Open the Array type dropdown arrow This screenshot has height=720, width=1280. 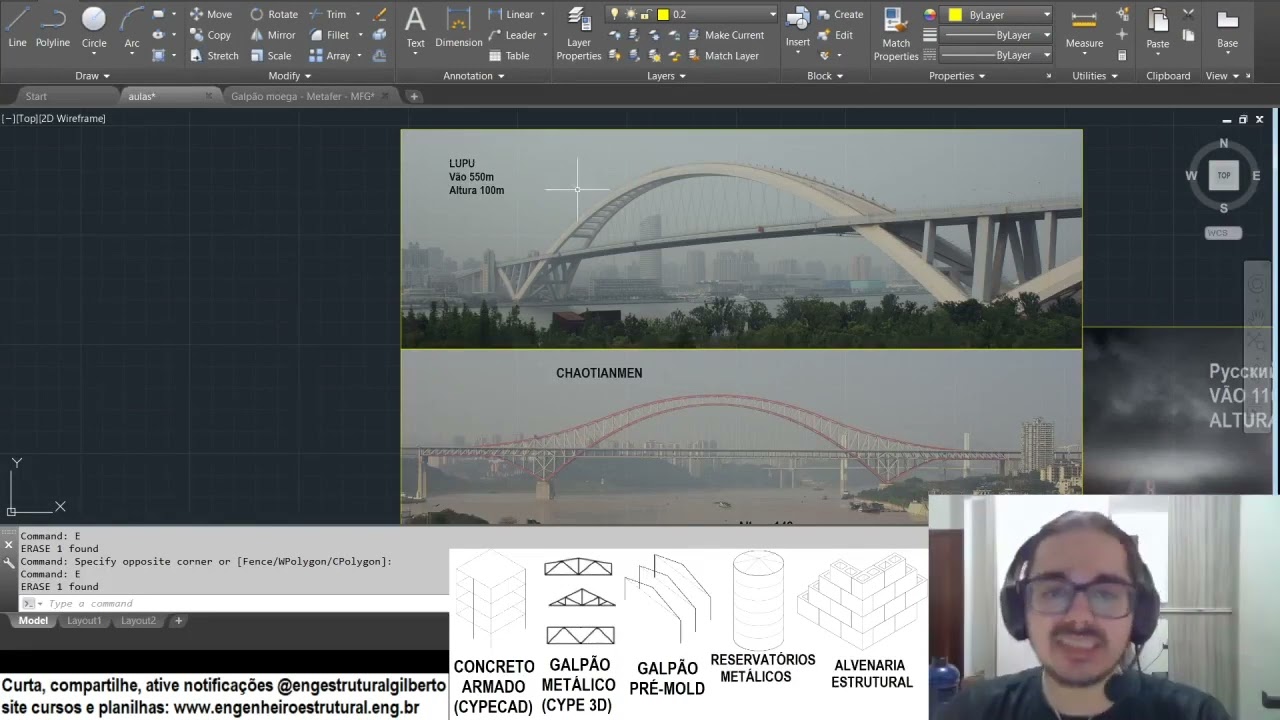tap(359, 56)
